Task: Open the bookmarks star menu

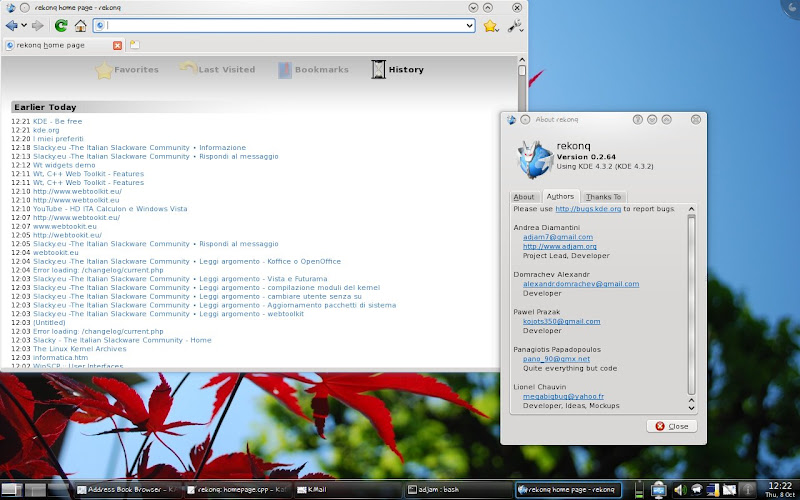Action: 491,26
